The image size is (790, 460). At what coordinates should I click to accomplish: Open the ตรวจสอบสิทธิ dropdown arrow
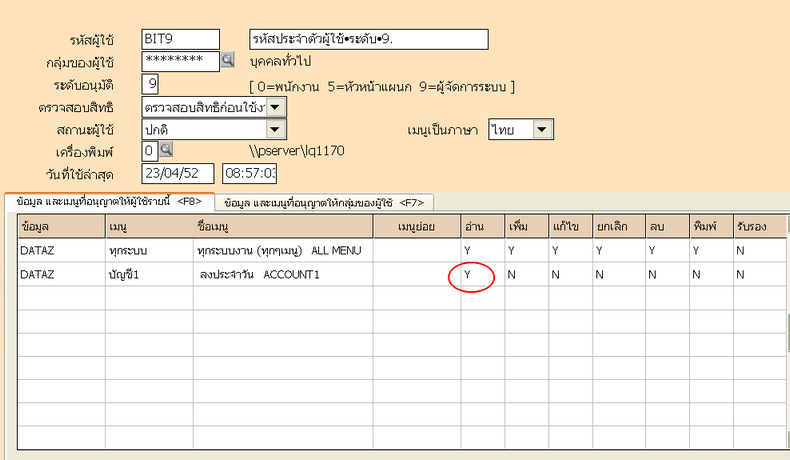coord(276,106)
